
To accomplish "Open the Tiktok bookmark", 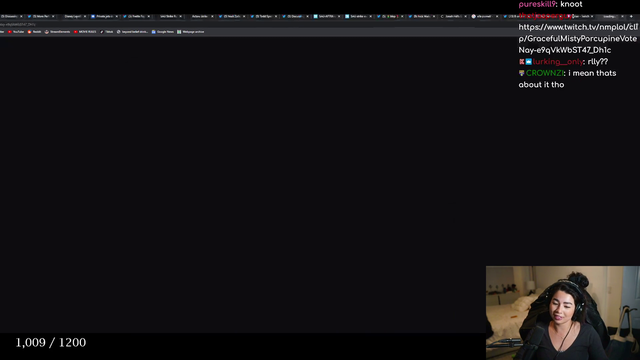I will [x=107, y=32].
